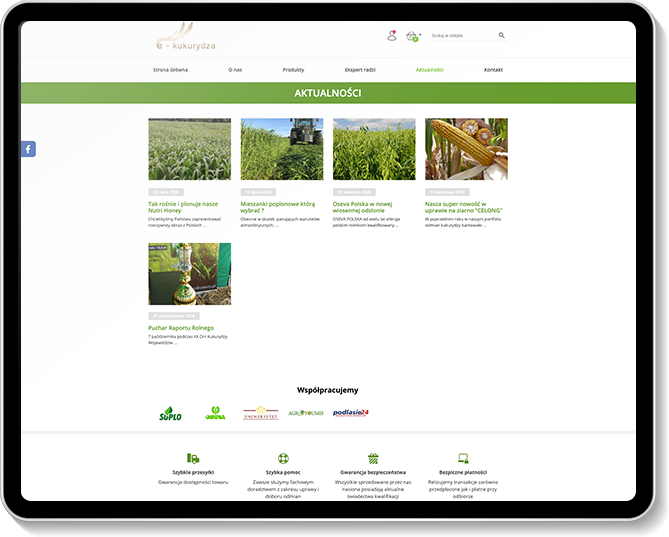
Task: Go to Strona Główna in navigation
Action: (170, 70)
